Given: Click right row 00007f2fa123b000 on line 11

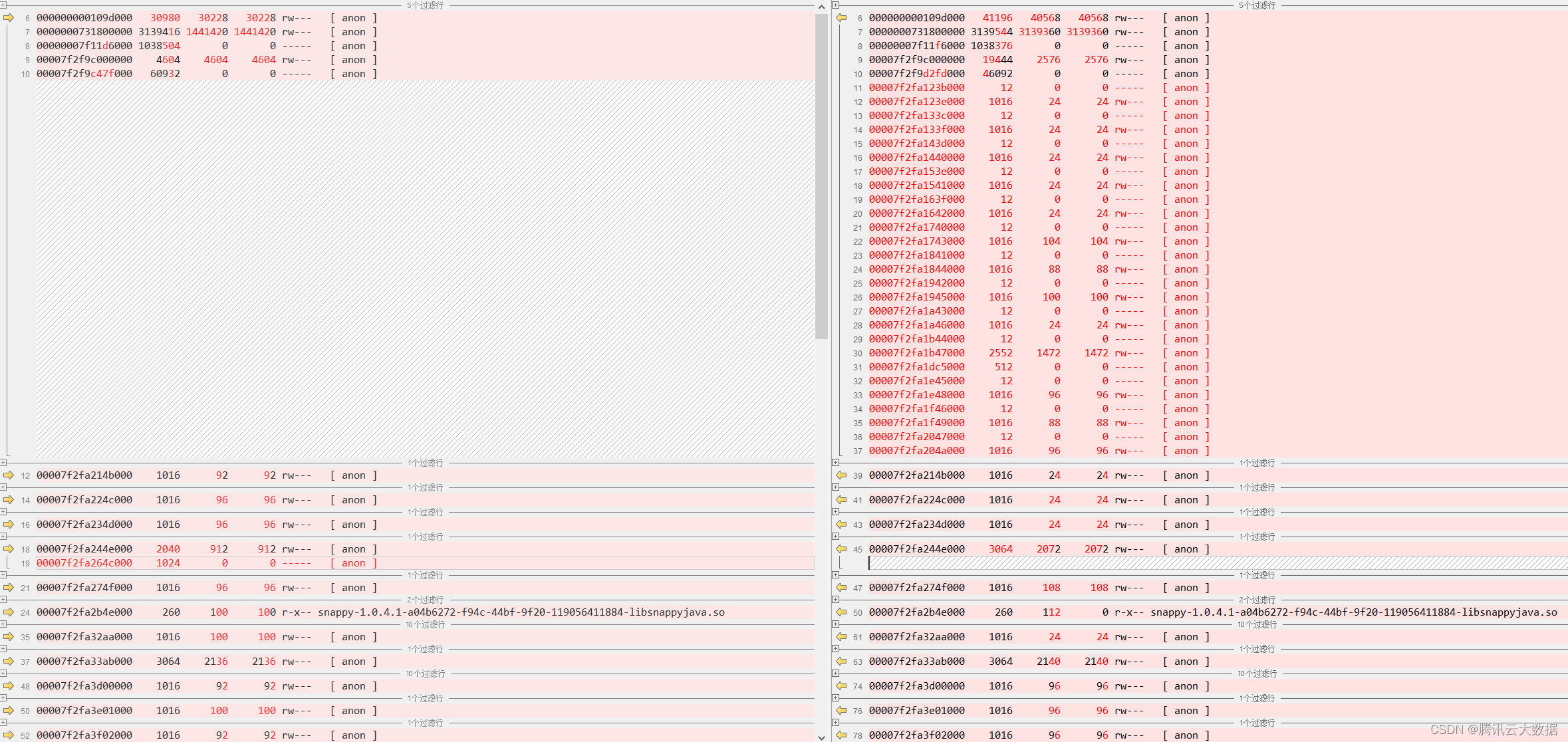Looking at the screenshot, I should click(1218, 88).
